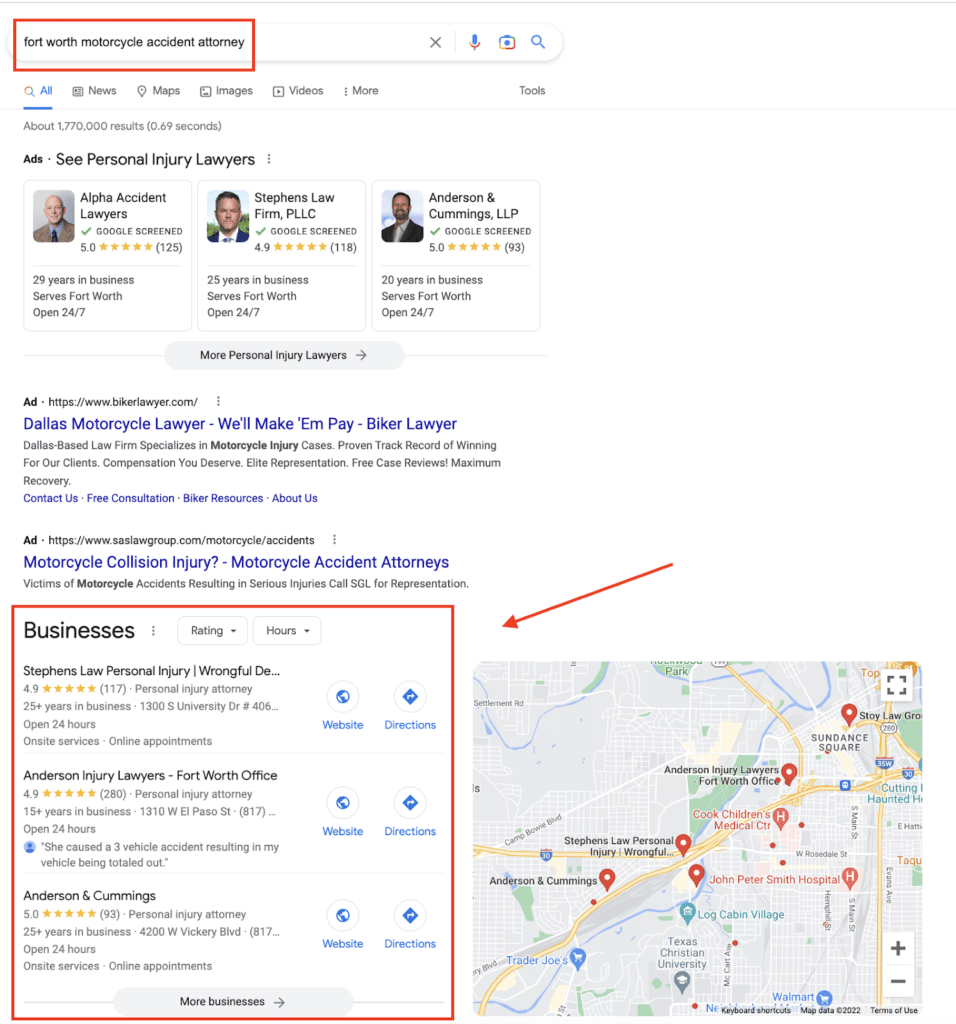Open the Hours filter dropdown
Image resolution: width=956 pixels, height=1024 pixels.
tap(287, 631)
